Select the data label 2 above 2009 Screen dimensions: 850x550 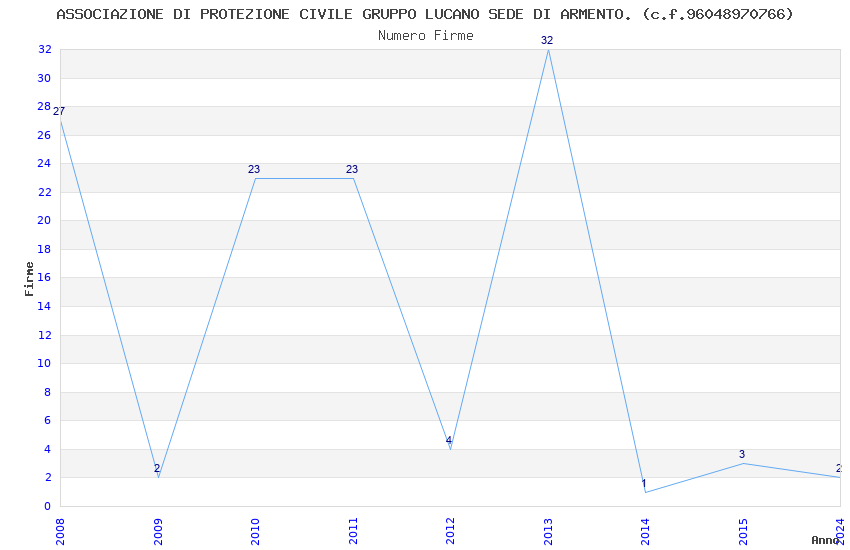point(157,468)
